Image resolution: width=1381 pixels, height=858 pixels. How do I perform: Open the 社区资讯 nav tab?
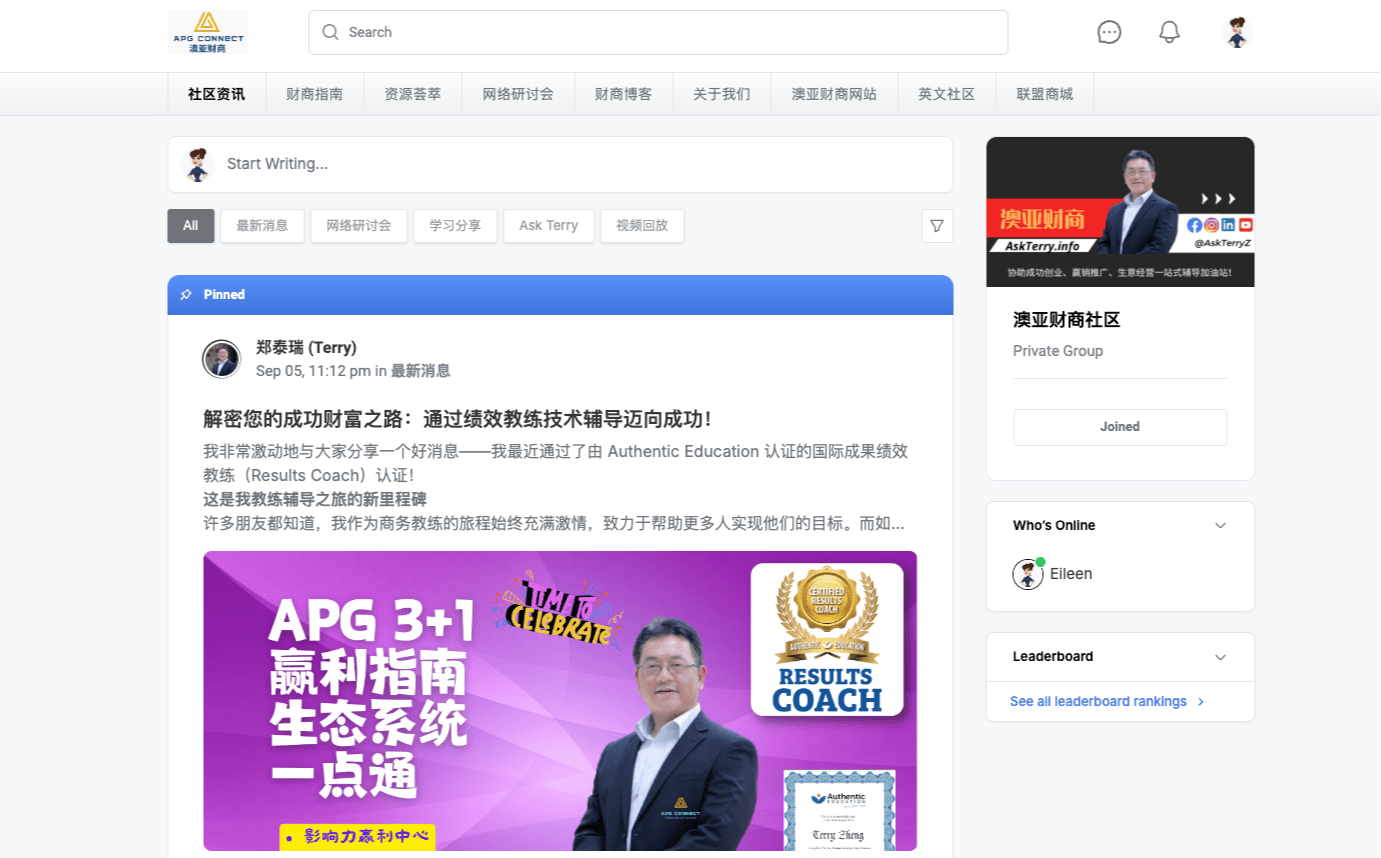pyautogui.click(x=216, y=94)
